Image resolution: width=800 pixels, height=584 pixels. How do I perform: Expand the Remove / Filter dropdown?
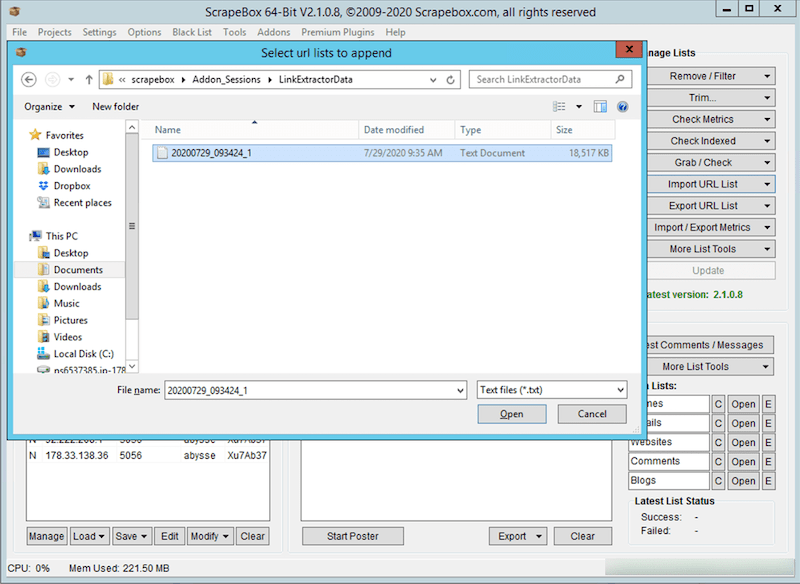coord(767,76)
